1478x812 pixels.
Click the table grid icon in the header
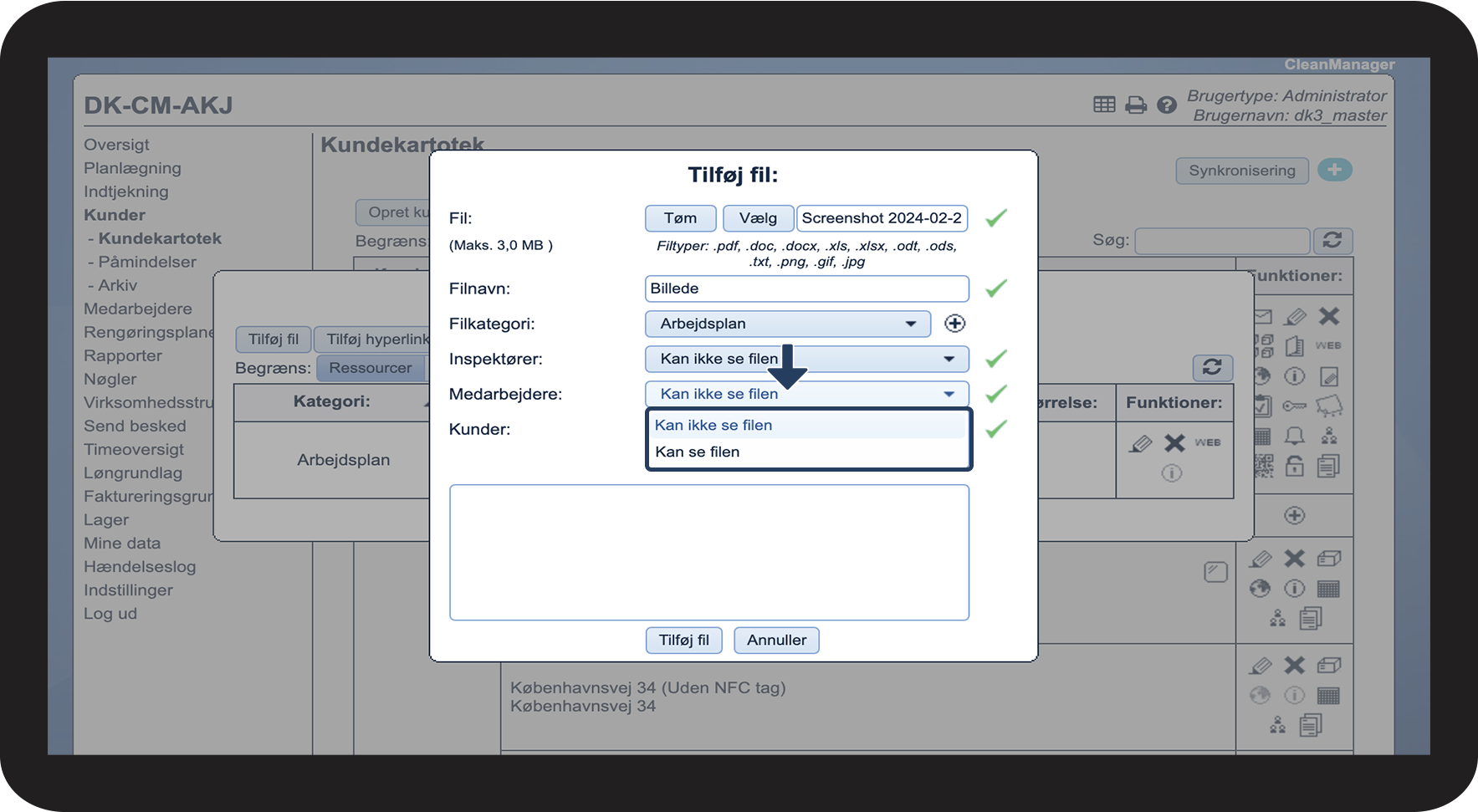[1104, 105]
